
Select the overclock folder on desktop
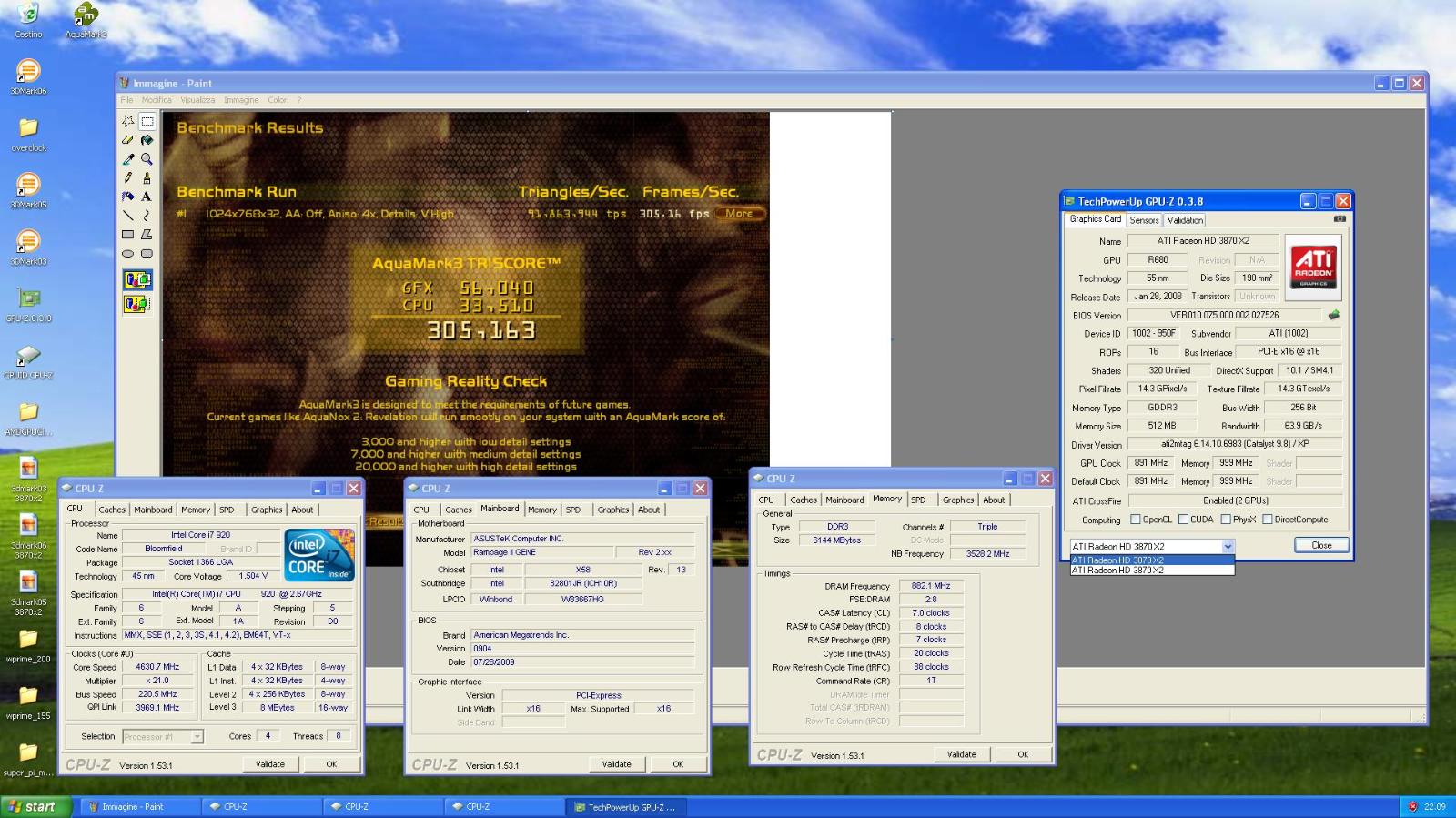[28, 134]
